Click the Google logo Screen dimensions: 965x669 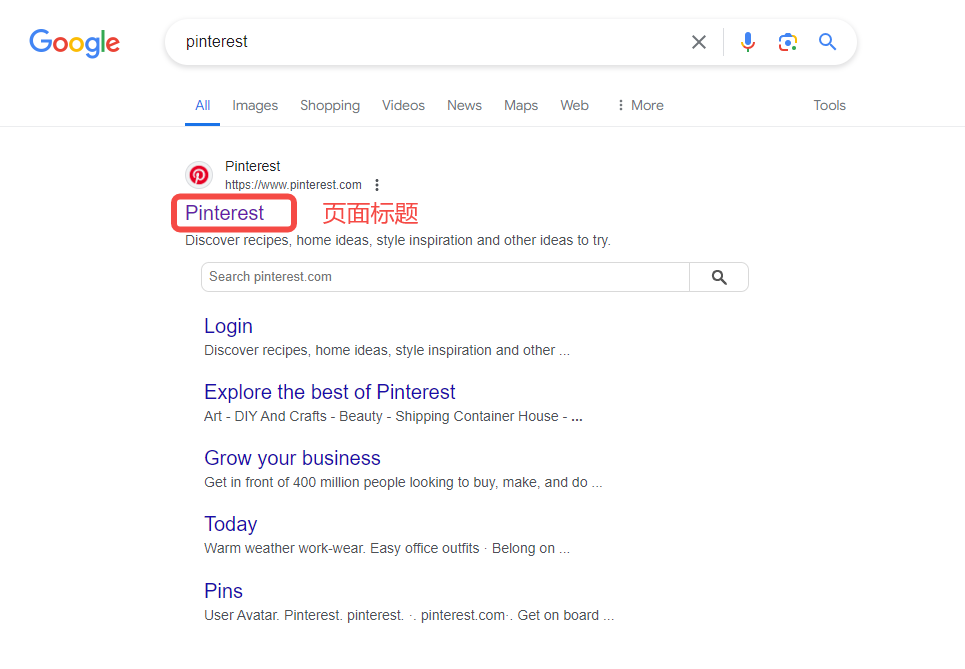[x=74, y=42]
